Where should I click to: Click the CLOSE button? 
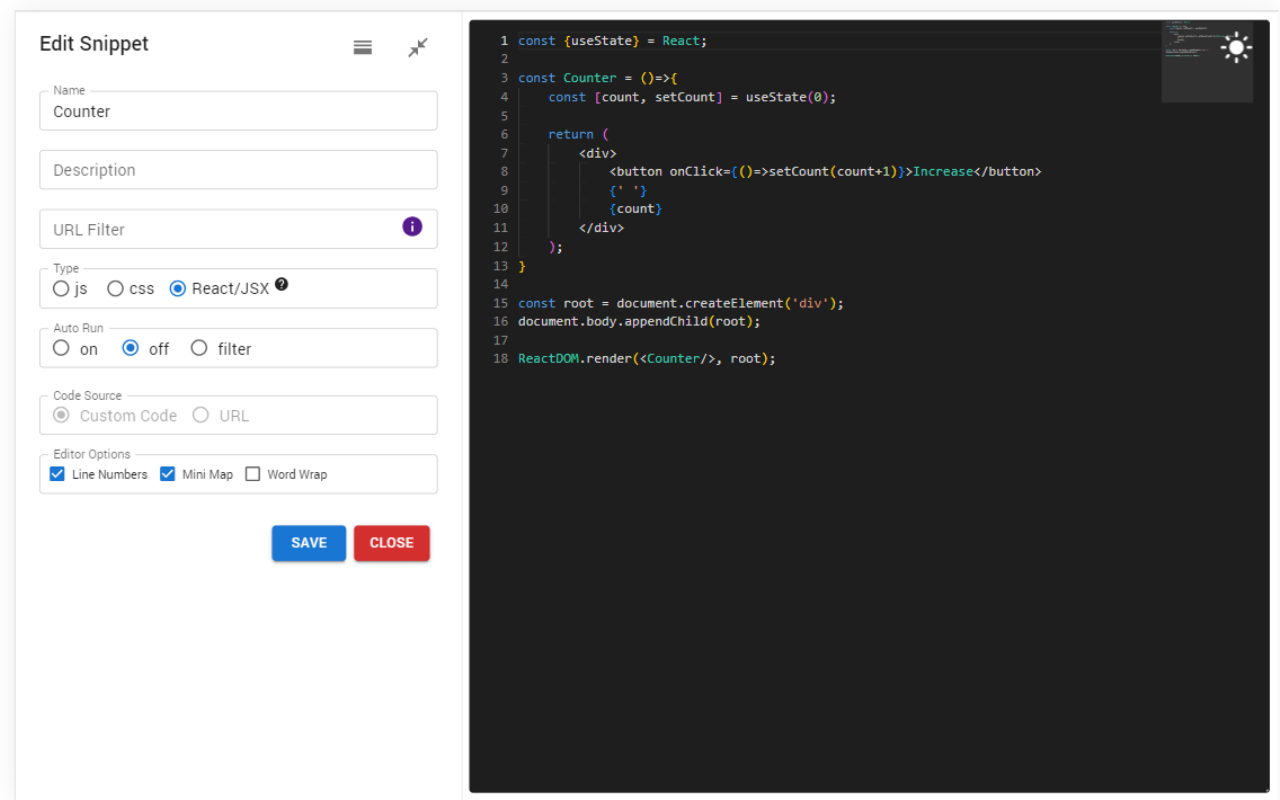pos(391,543)
